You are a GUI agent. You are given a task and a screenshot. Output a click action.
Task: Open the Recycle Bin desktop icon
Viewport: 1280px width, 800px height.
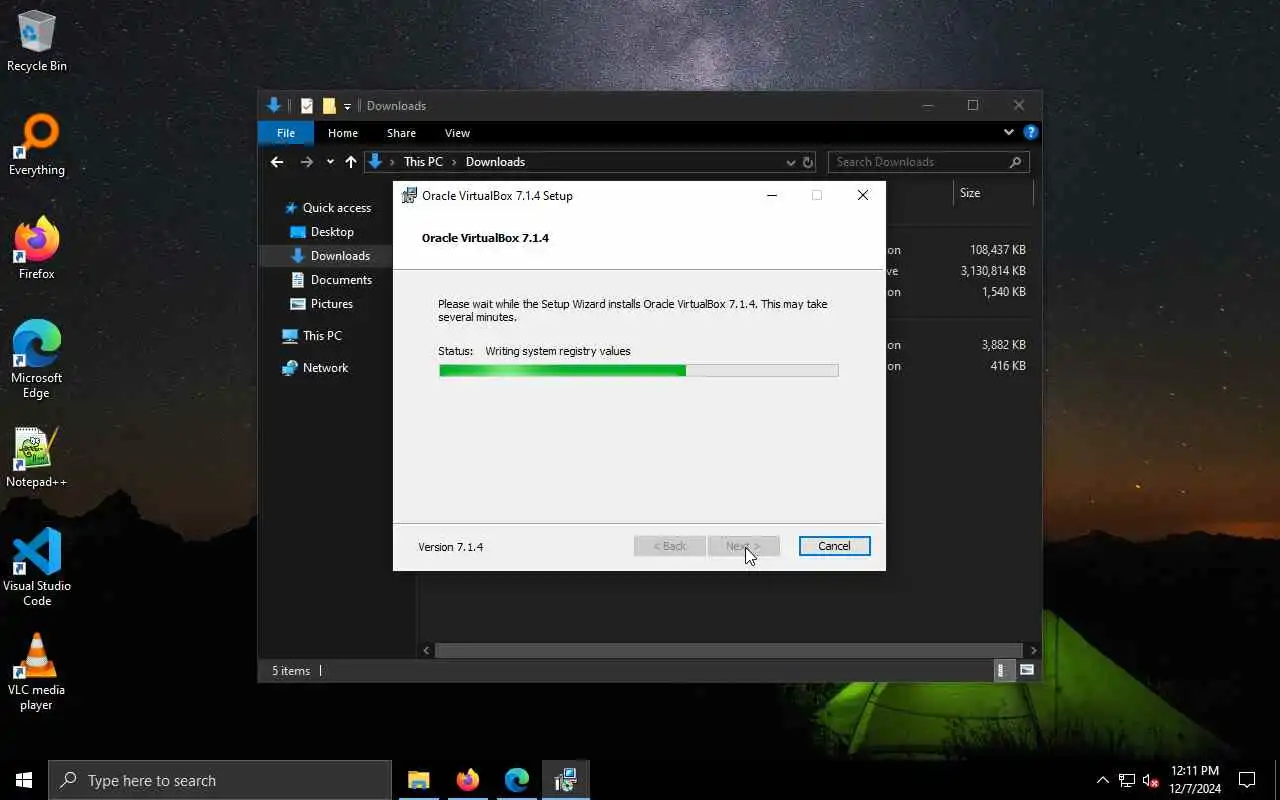click(37, 41)
